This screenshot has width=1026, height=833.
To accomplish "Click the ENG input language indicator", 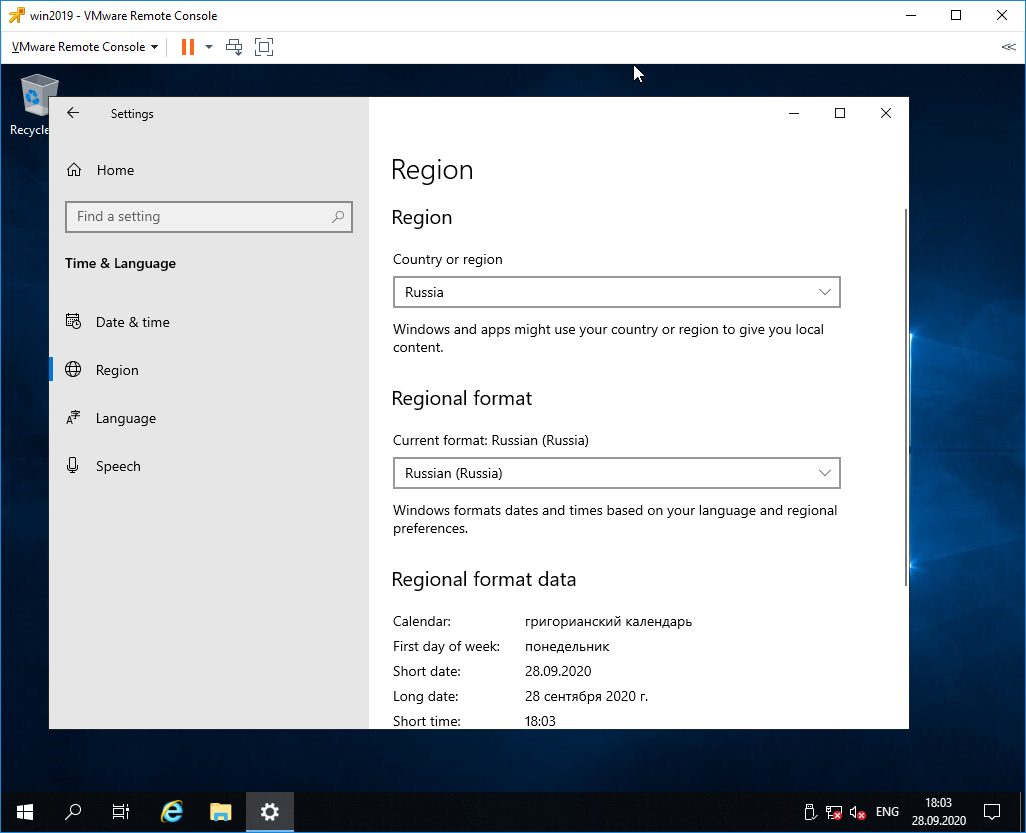I will pyautogui.click(x=887, y=812).
